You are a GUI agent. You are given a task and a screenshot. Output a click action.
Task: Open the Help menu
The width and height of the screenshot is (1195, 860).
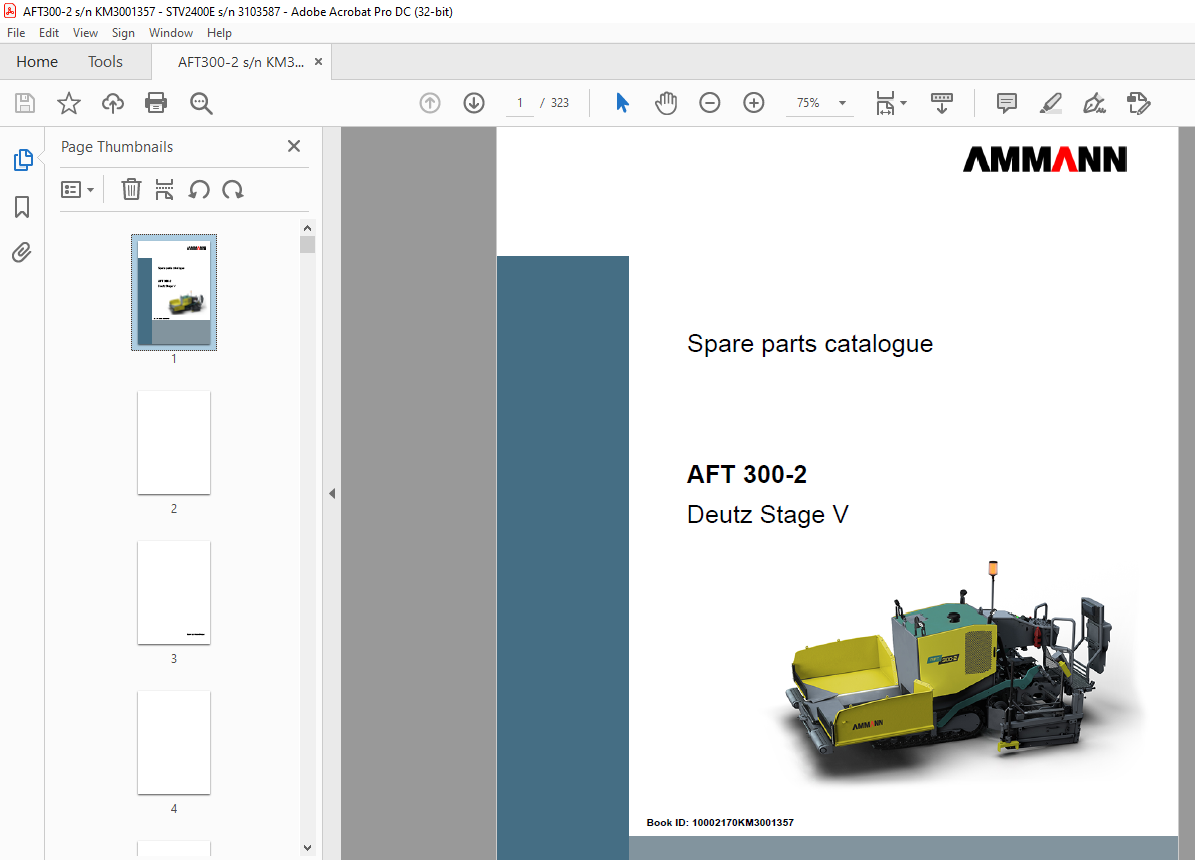click(x=219, y=33)
